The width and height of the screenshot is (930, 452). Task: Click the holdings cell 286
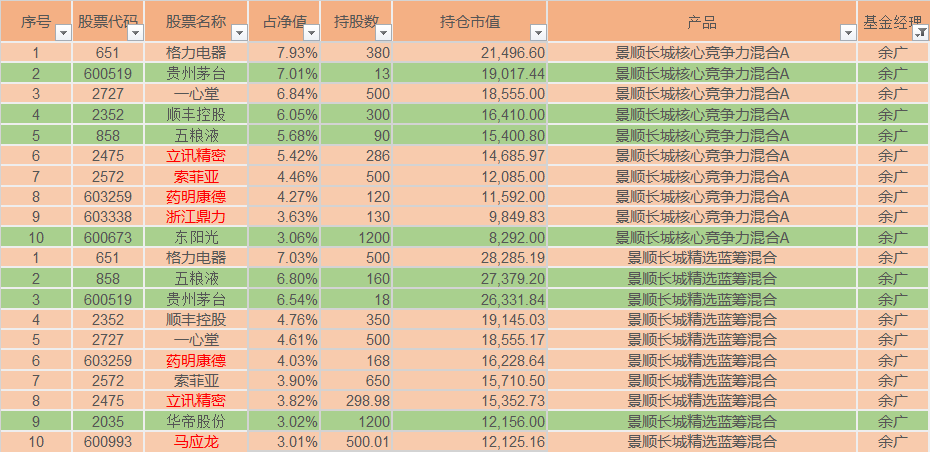pyautogui.click(x=356, y=155)
